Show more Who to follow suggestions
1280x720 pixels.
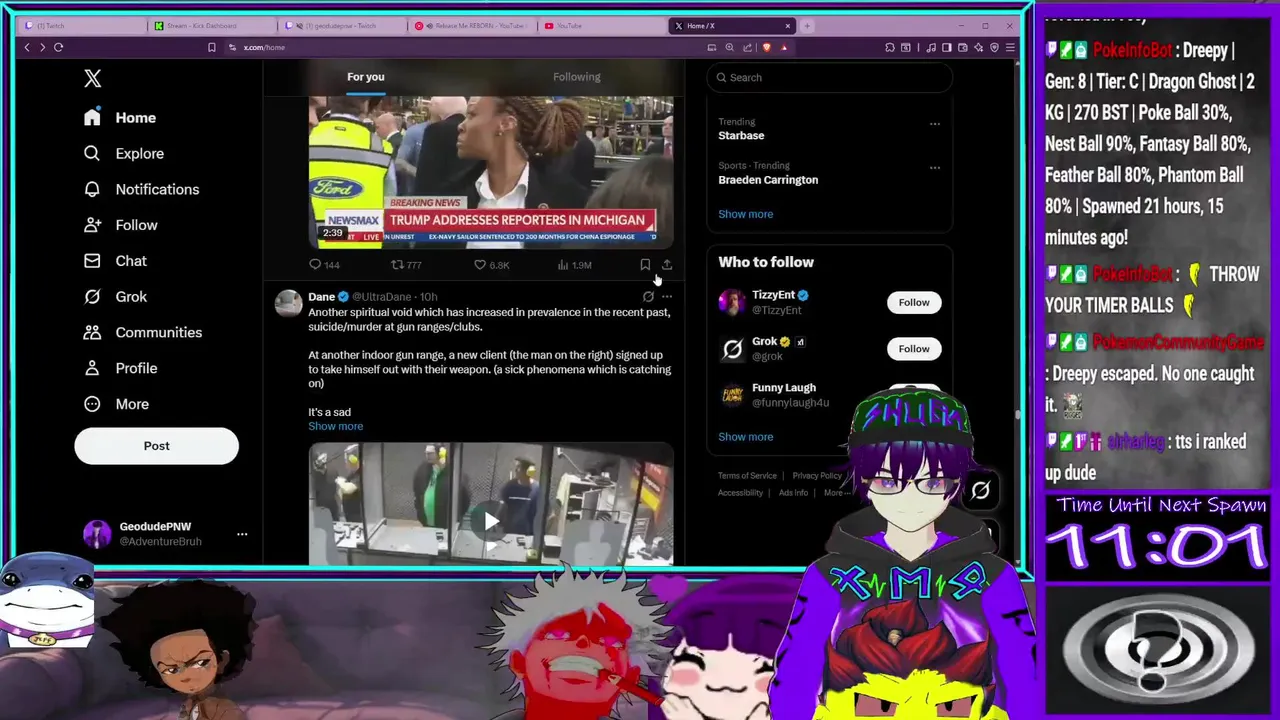click(745, 437)
